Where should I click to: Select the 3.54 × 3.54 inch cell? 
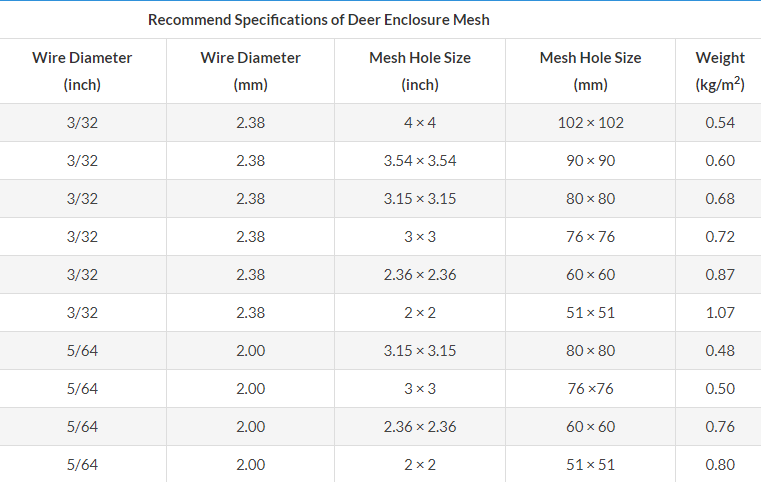coord(420,161)
